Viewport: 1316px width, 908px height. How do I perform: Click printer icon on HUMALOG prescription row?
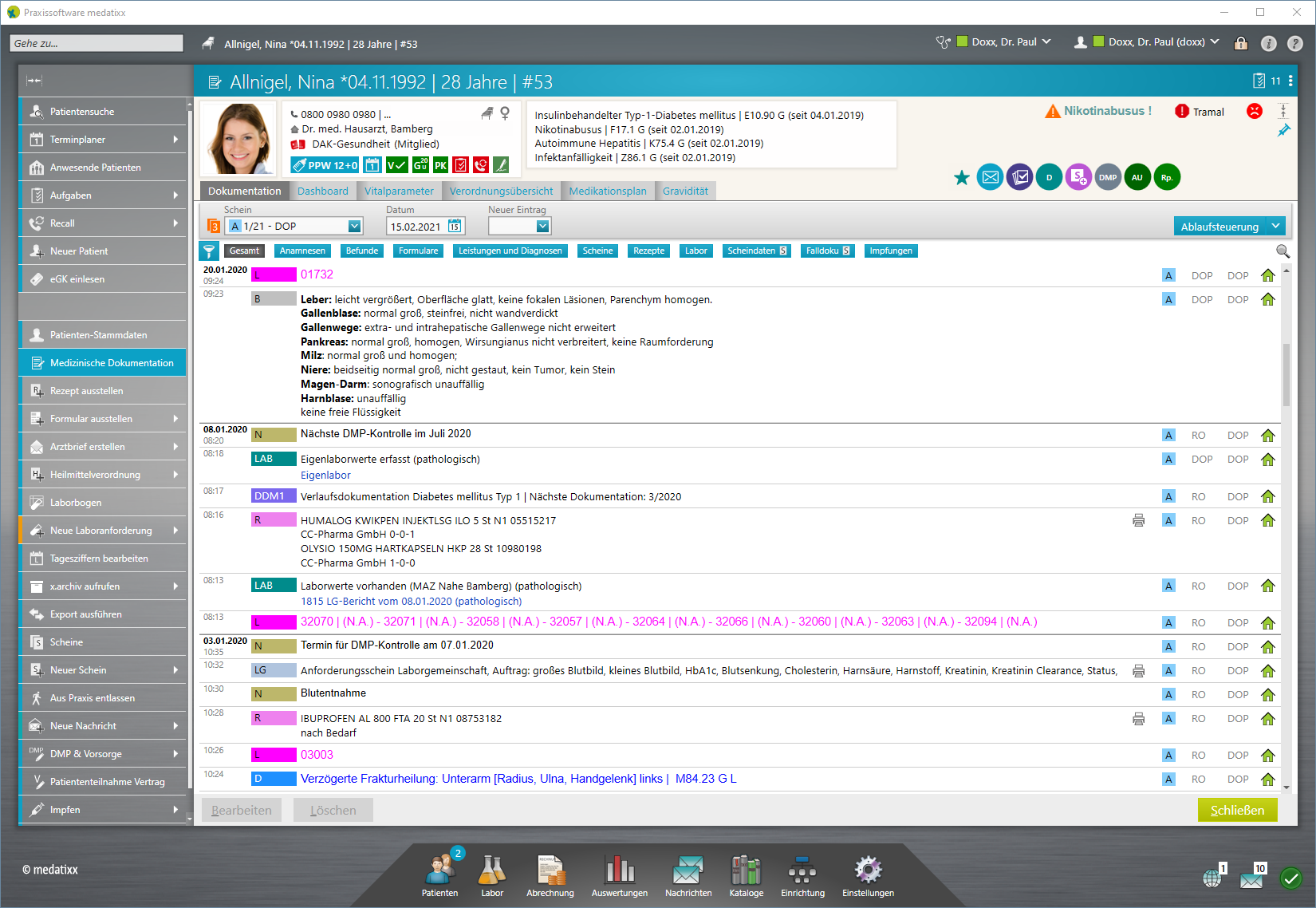click(x=1138, y=520)
